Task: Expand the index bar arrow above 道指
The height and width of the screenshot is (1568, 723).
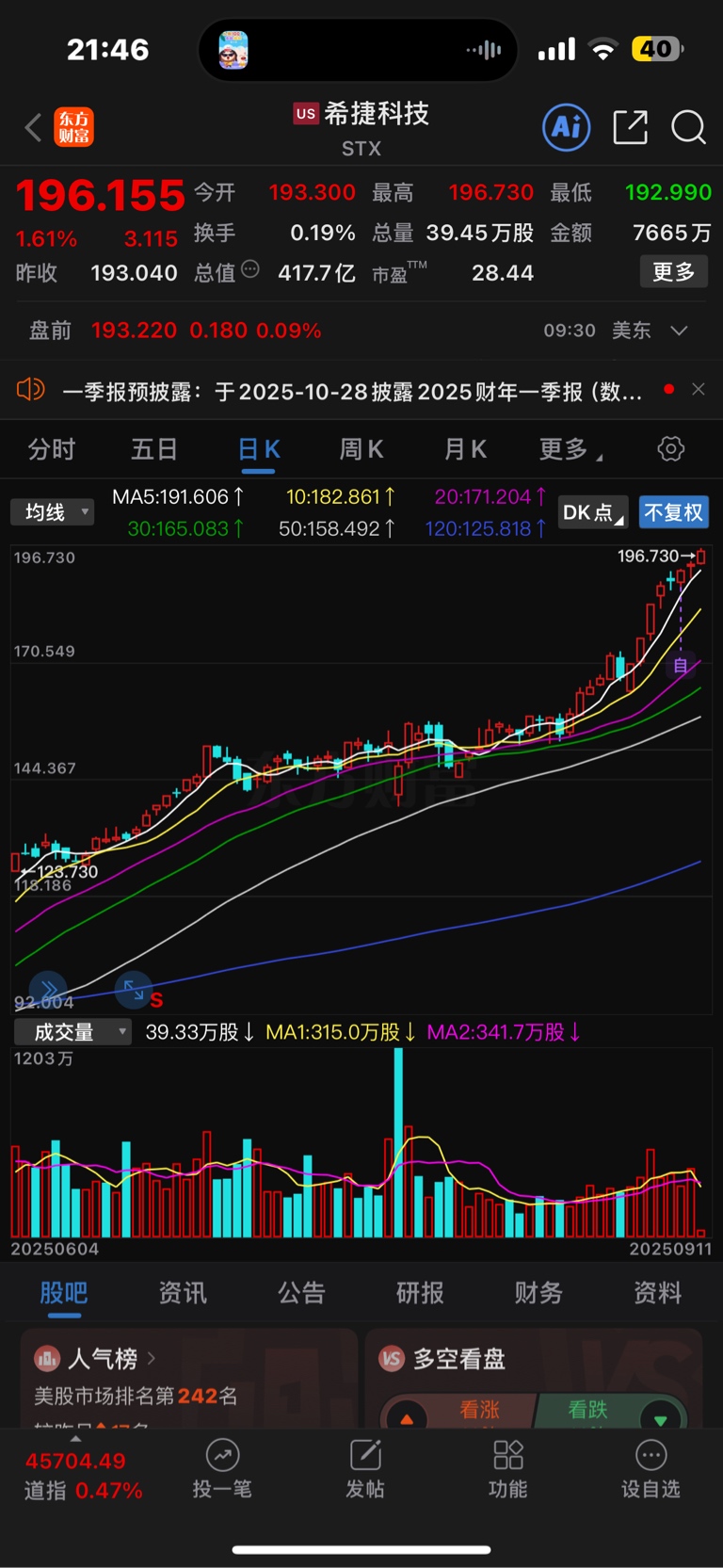Action: pyautogui.click(x=75, y=1439)
